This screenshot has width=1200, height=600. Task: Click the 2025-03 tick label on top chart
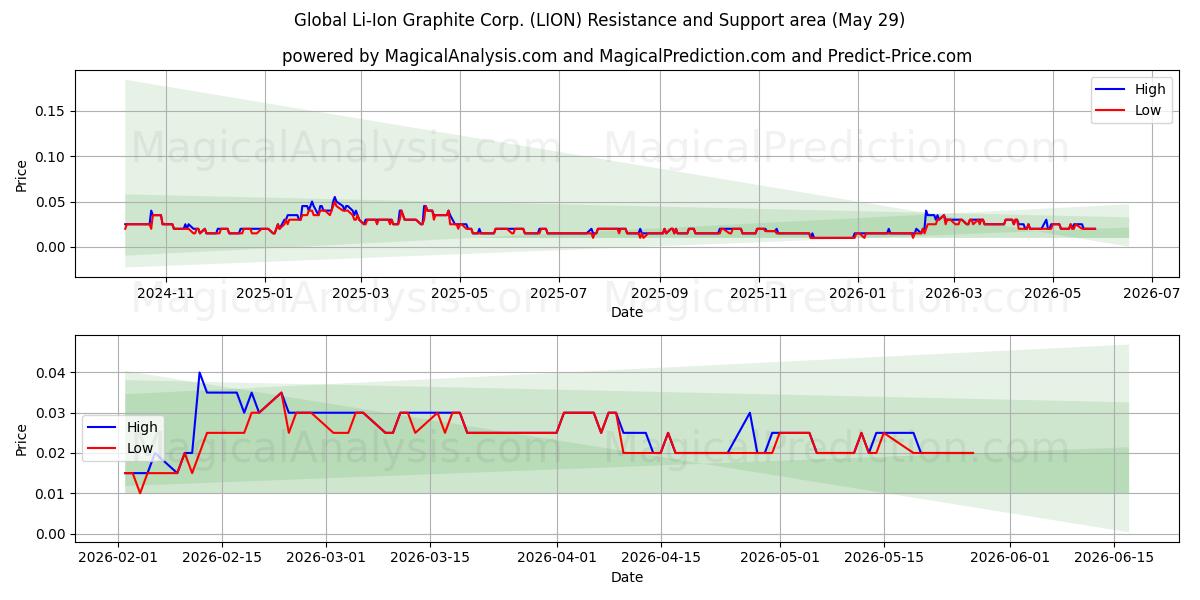click(x=361, y=294)
